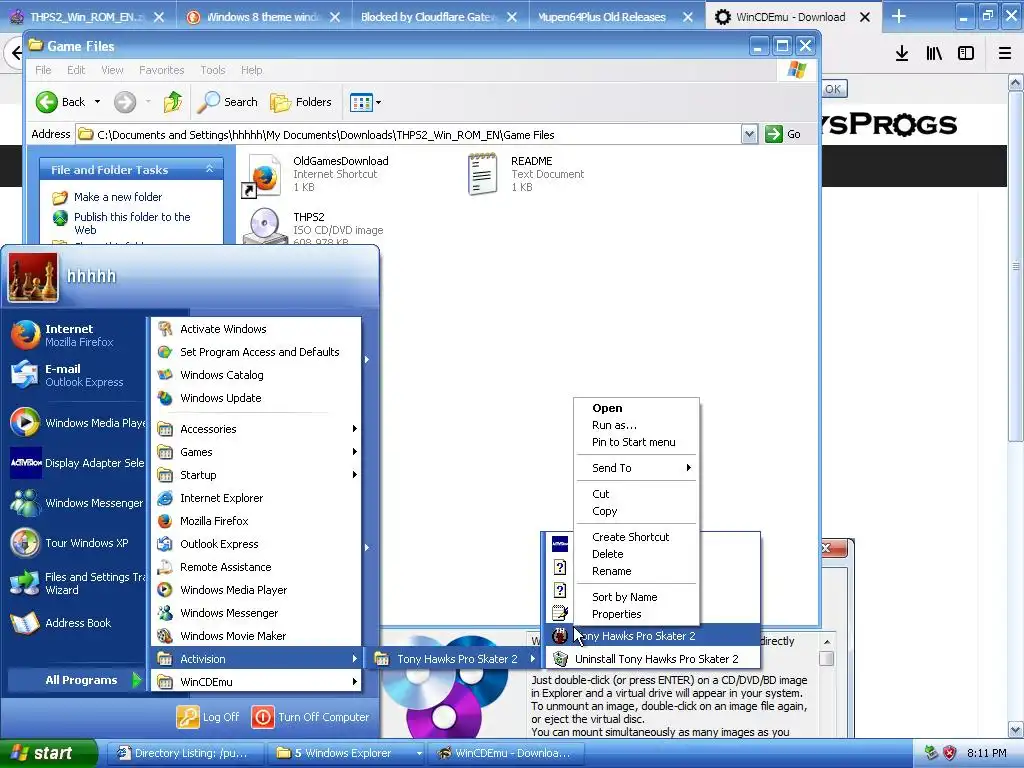Open Firefox downloads arrow icon
The image size is (1024, 768).
coord(902,54)
